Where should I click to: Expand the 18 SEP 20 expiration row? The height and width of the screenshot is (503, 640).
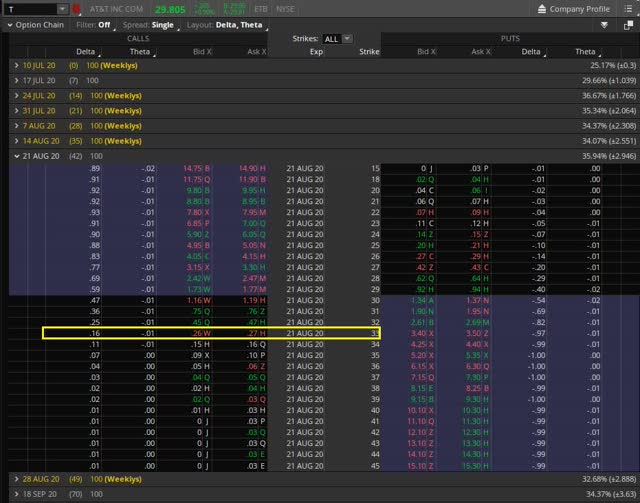[16, 494]
